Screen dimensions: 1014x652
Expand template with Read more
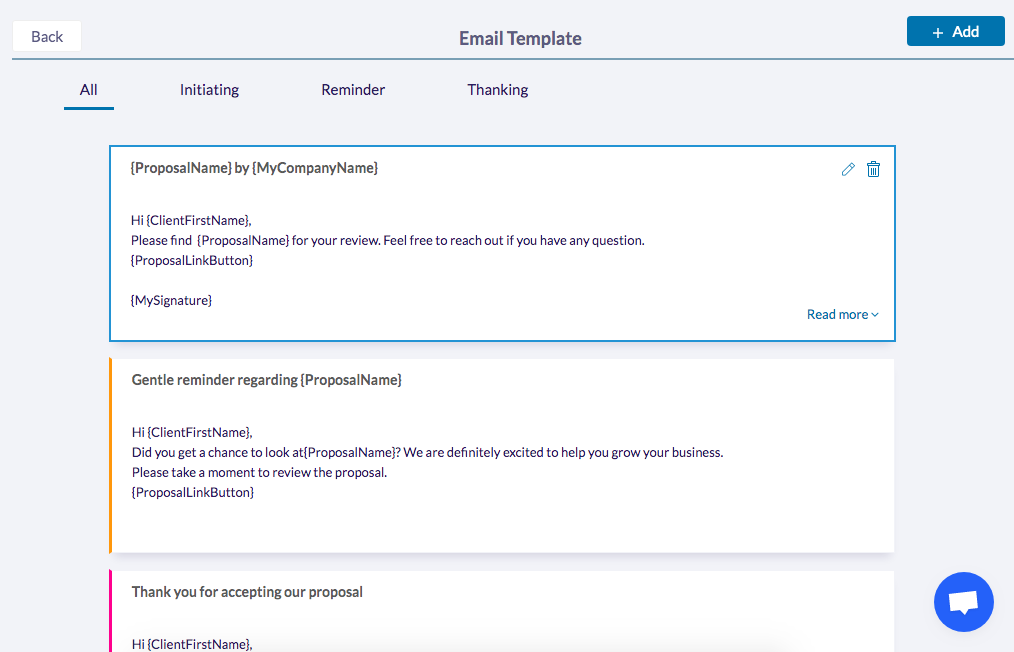[x=843, y=314]
